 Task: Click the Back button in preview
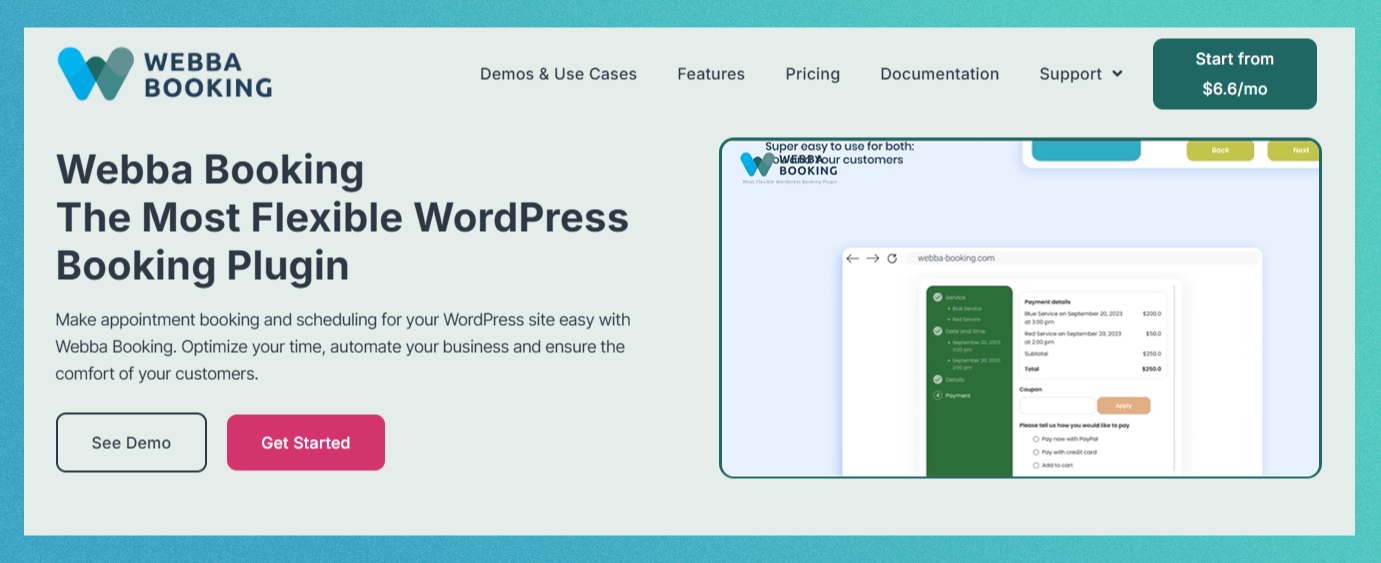point(1220,150)
